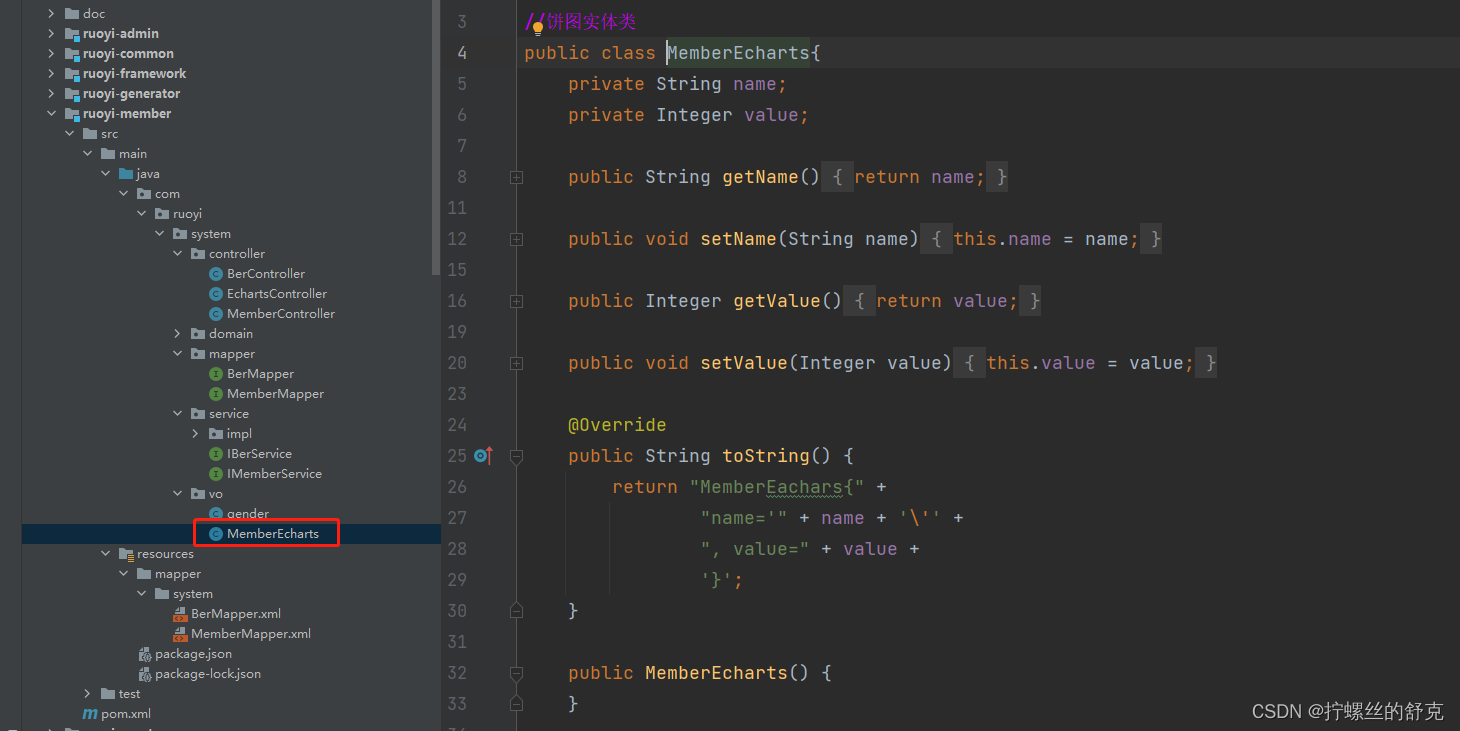The image size is (1460, 731).
Task: Open pom.xml Maven file
Action: (x=126, y=714)
